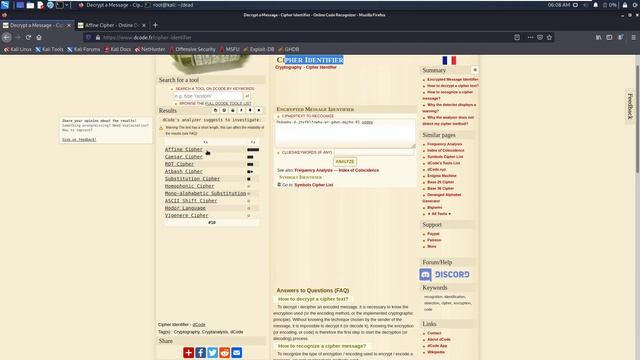Open Paypal support link
The width and height of the screenshot is (640, 360).
coord(433,234)
